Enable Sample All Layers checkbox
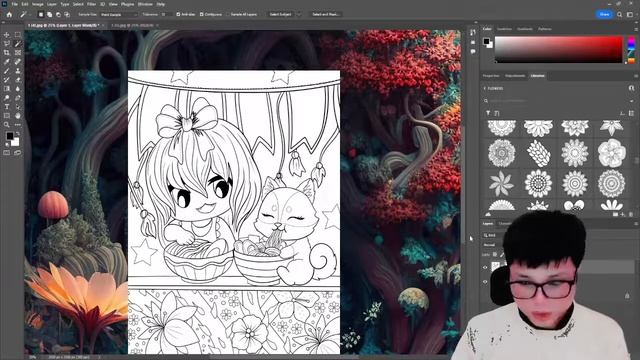 pos(228,14)
